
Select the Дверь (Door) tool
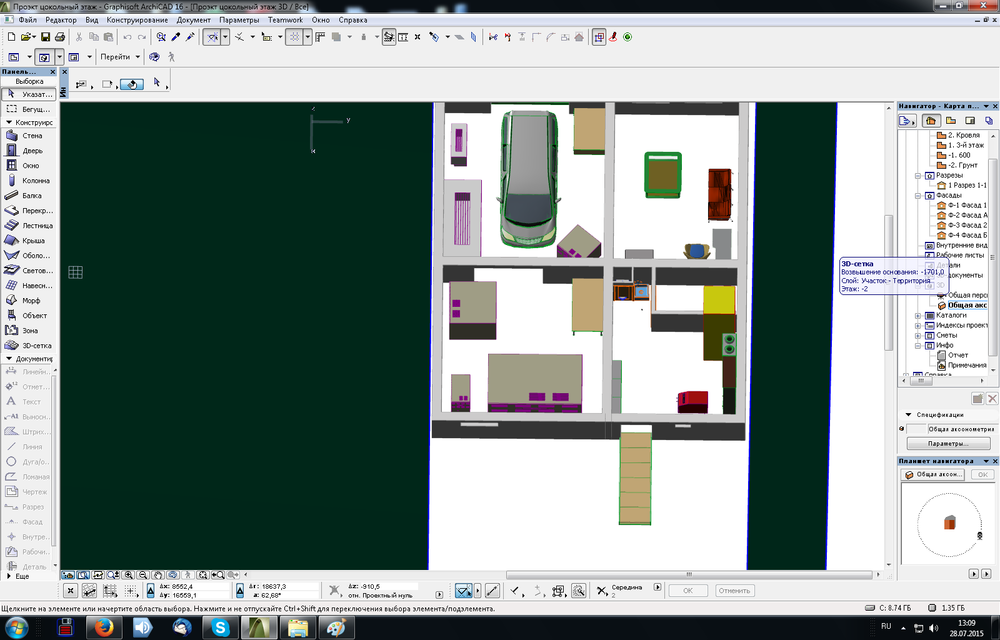point(28,151)
